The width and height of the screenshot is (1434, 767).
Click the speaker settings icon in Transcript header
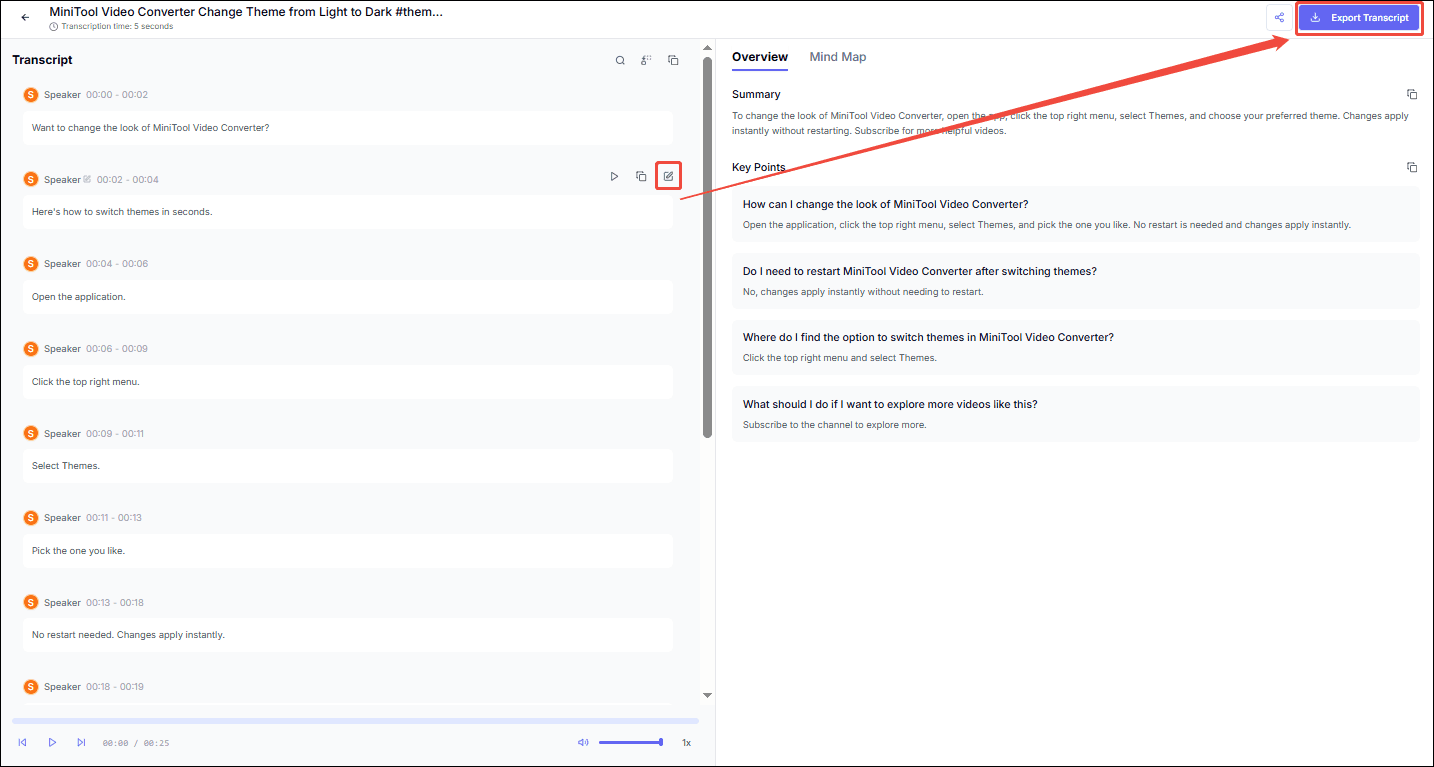coord(646,60)
